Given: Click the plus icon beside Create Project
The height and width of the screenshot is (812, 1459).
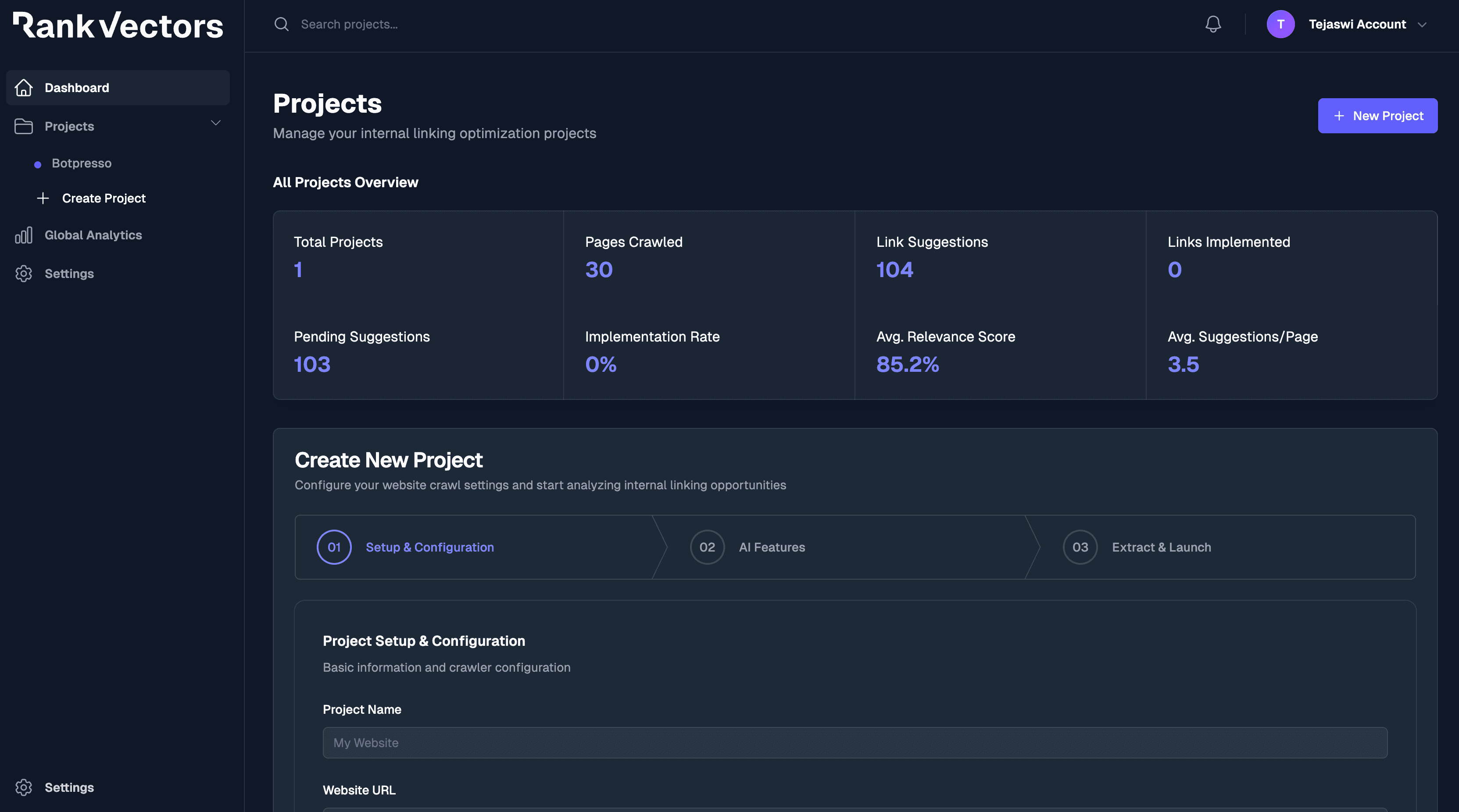Looking at the screenshot, I should (43, 198).
